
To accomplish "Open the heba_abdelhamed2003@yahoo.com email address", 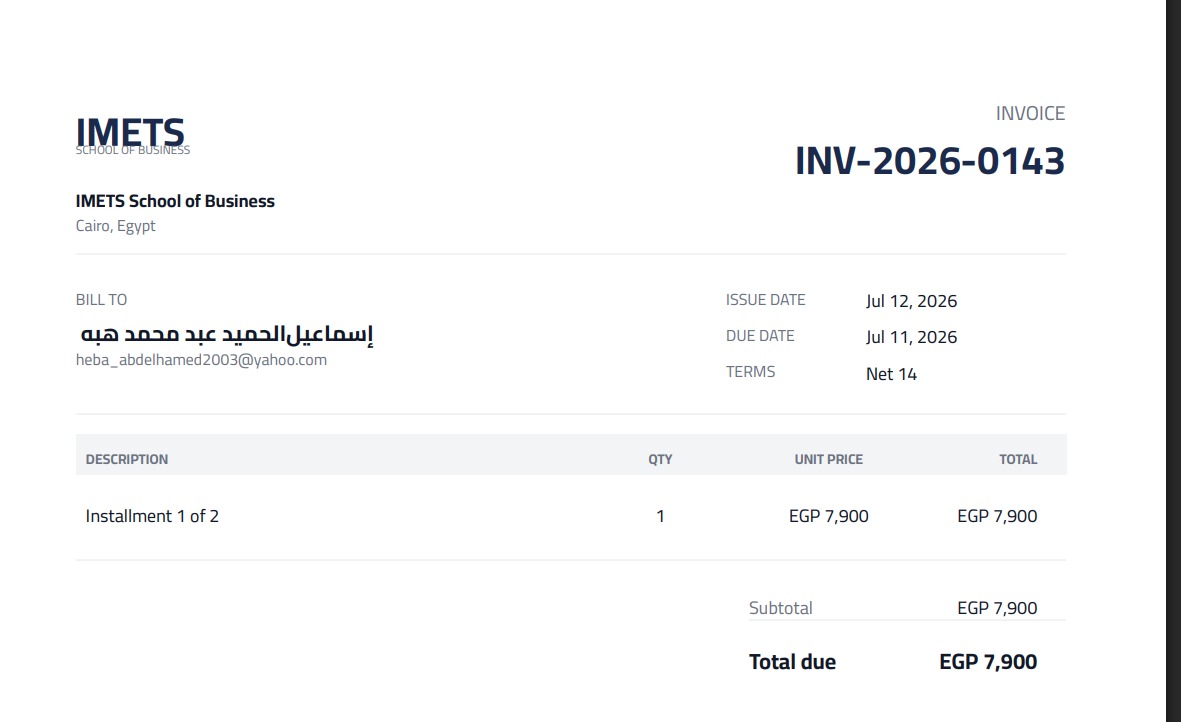I will point(201,360).
